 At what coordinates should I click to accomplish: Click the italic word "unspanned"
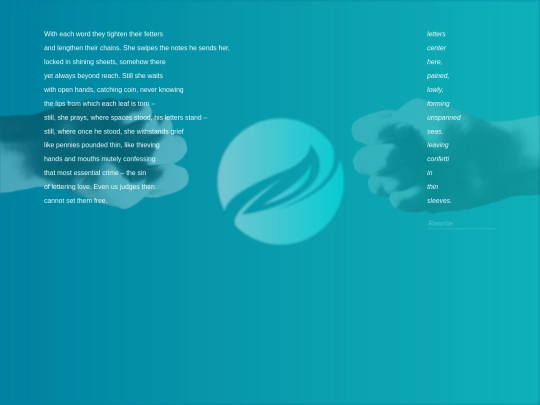(444, 118)
